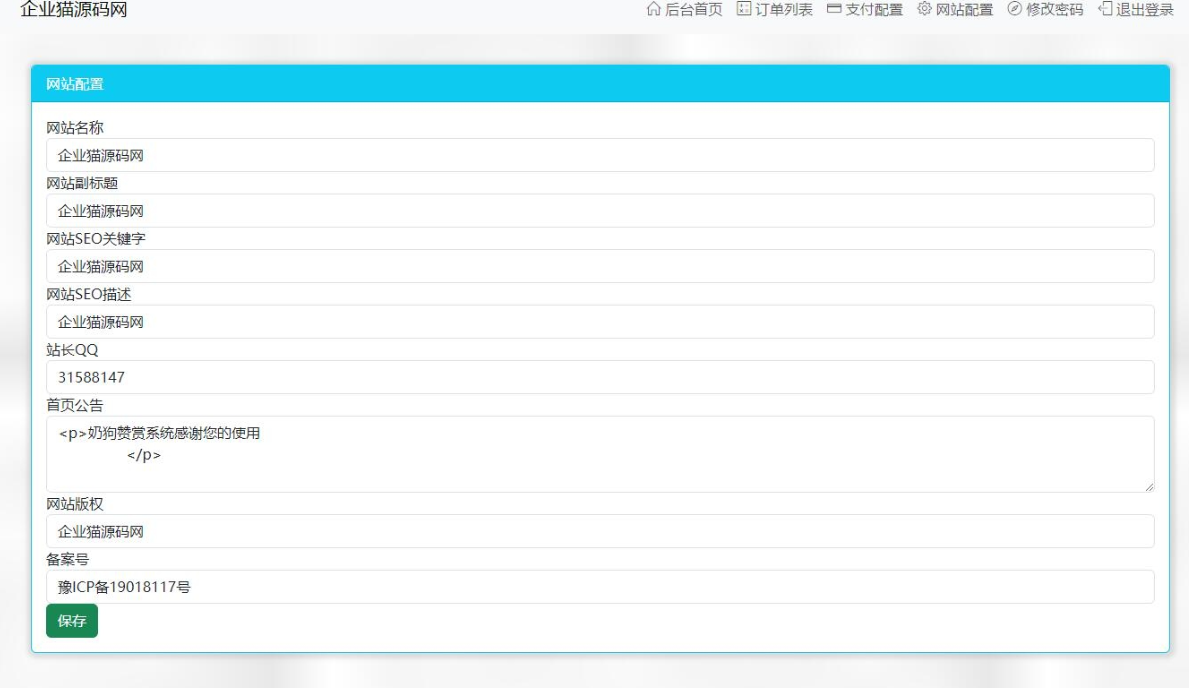Click the 备案号 field with ICP number

(x=600, y=587)
